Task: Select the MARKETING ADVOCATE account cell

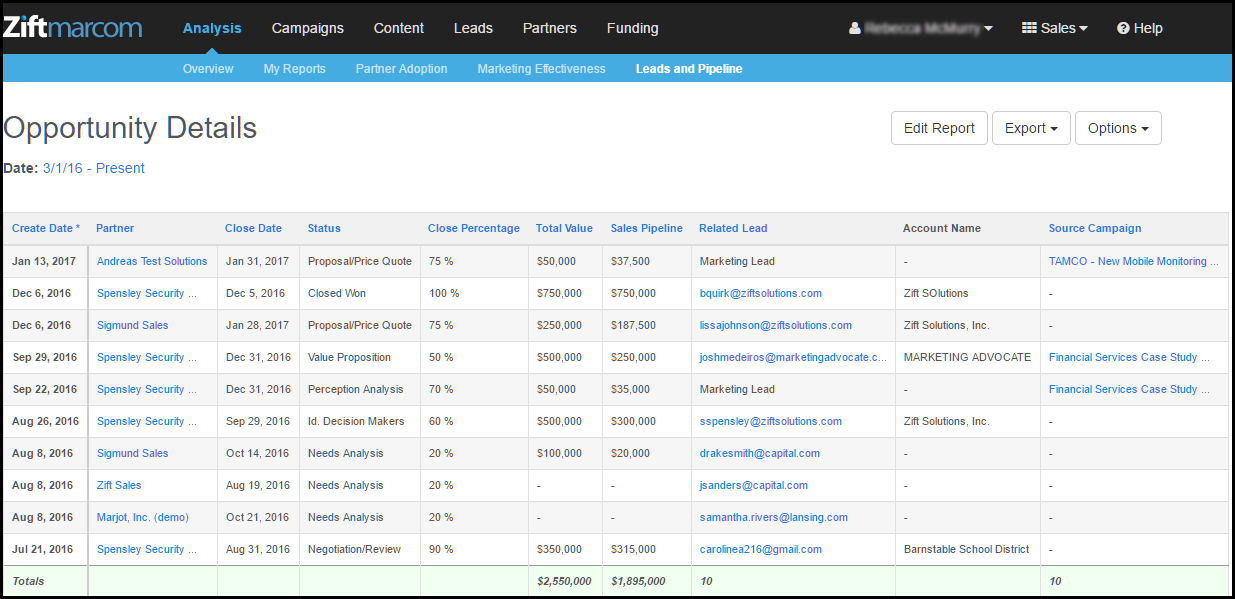Action: (x=967, y=357)
